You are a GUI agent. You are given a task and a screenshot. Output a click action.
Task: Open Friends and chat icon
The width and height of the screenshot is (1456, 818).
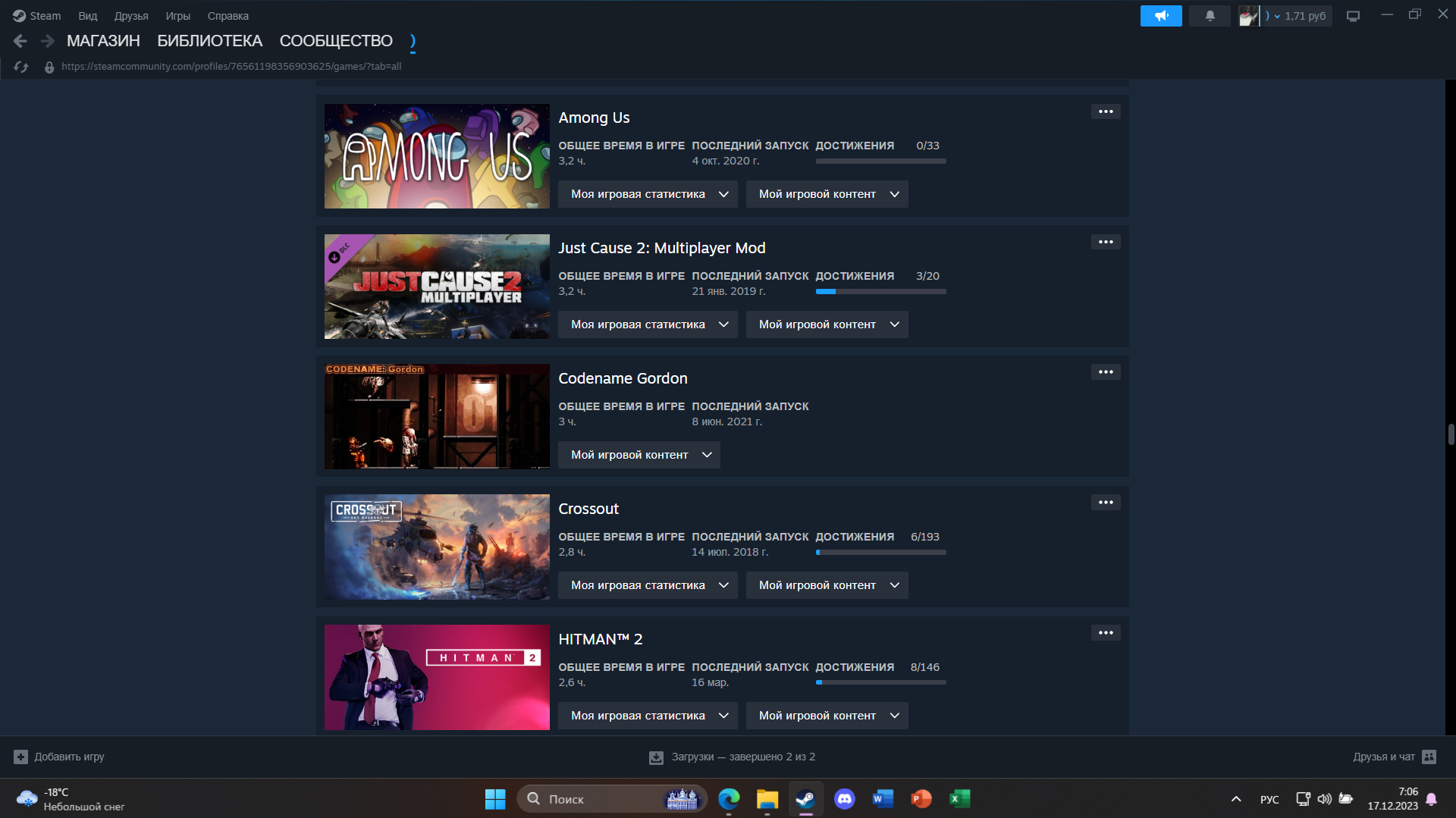coord(1429,757)
